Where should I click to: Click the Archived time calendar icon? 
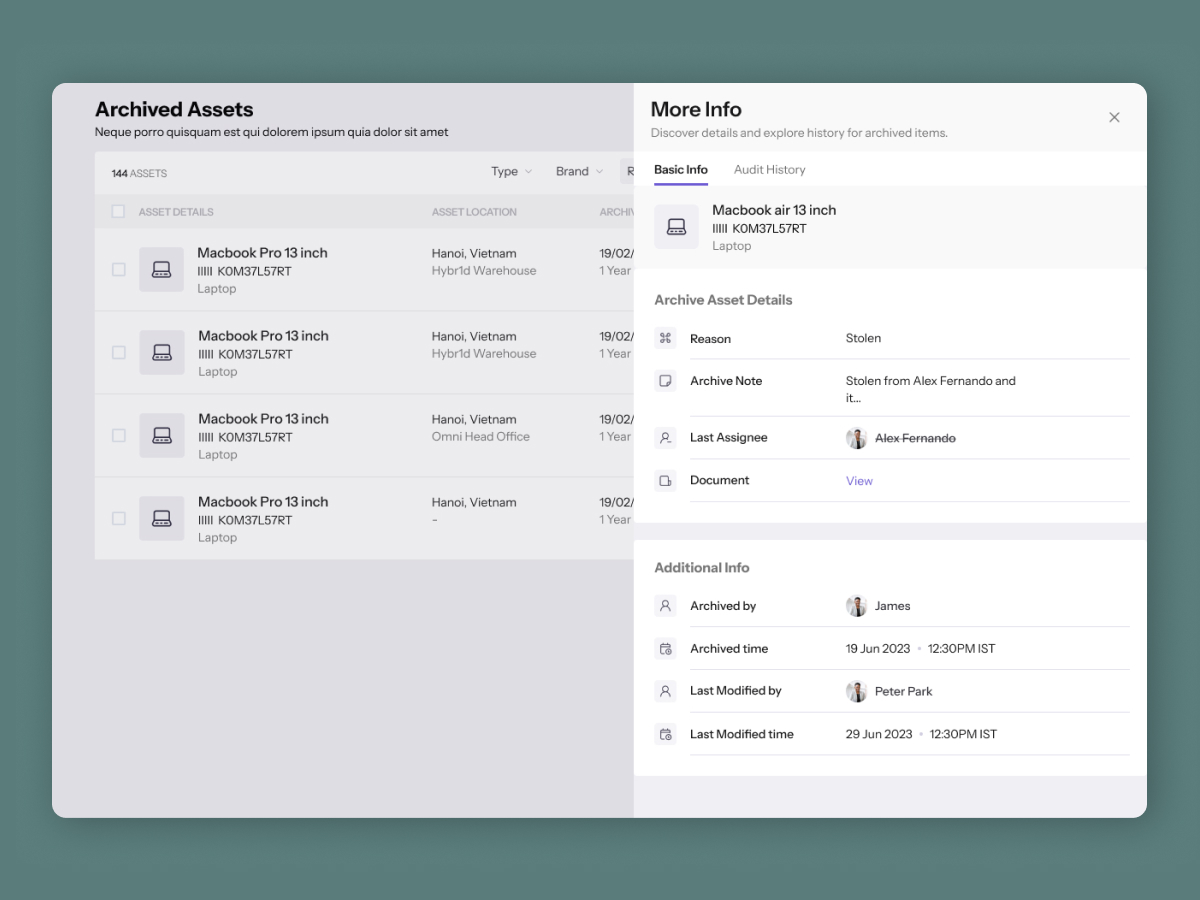click(665, 649)
